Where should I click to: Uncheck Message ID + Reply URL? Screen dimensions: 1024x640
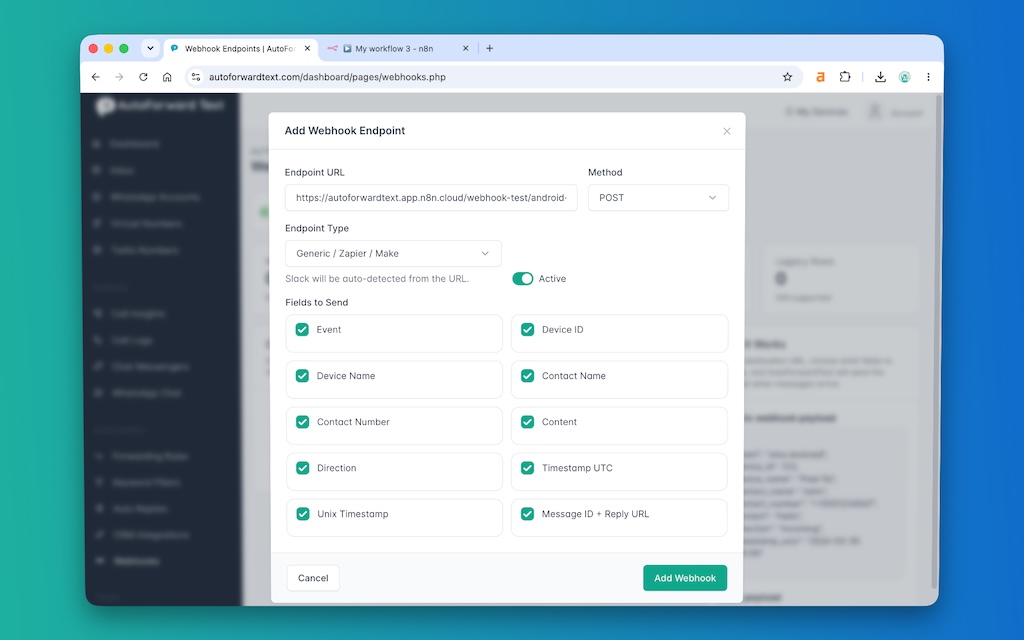tap(528, 514)
